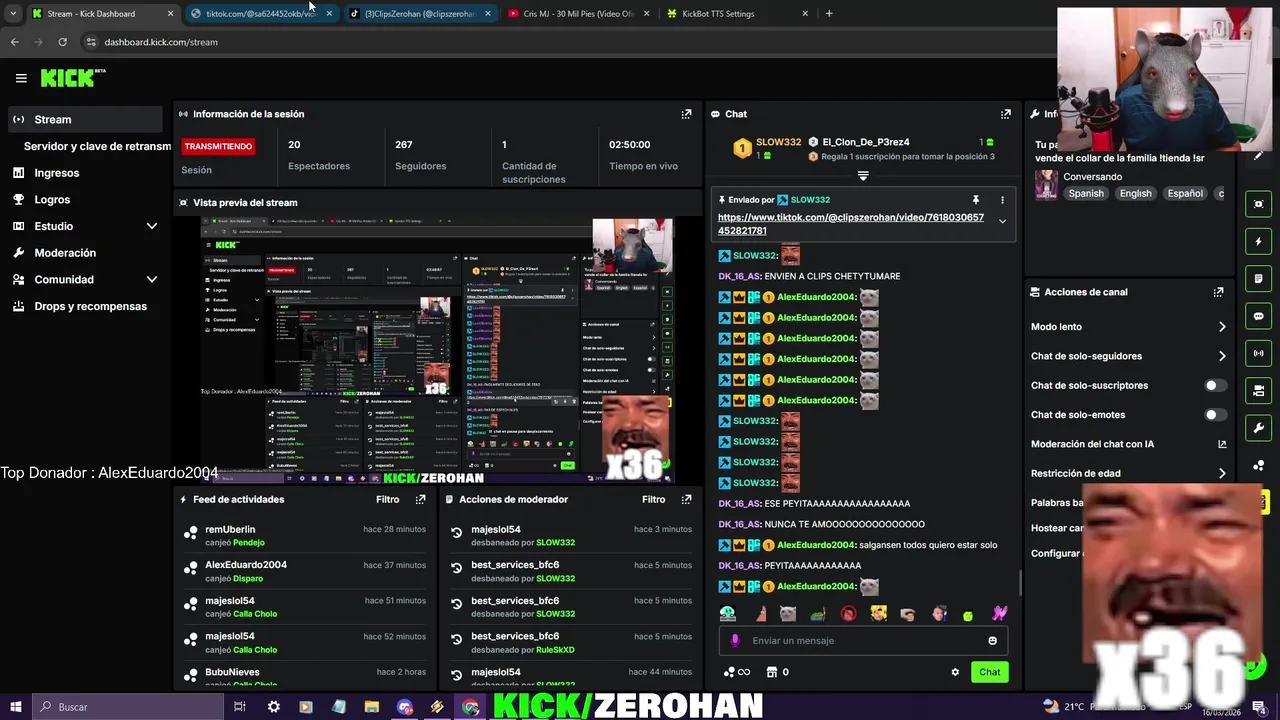
Task: Click SLOW332 in majeslol54 desbaneado entry
Action: 555,543
